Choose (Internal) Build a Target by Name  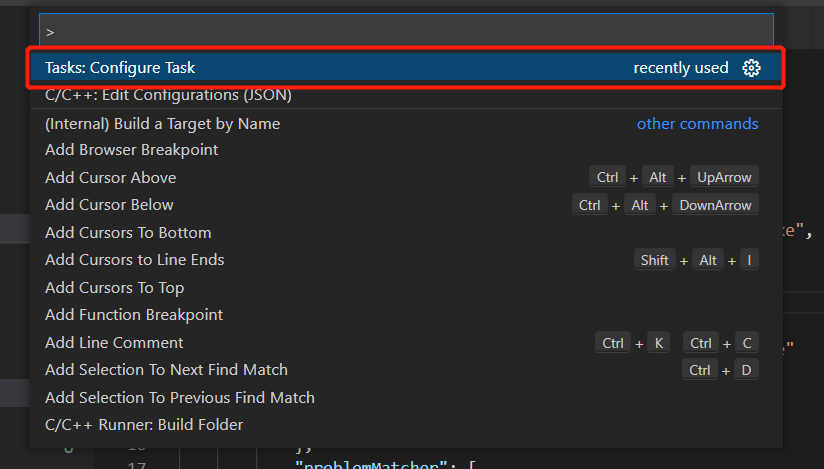[162, 124]
